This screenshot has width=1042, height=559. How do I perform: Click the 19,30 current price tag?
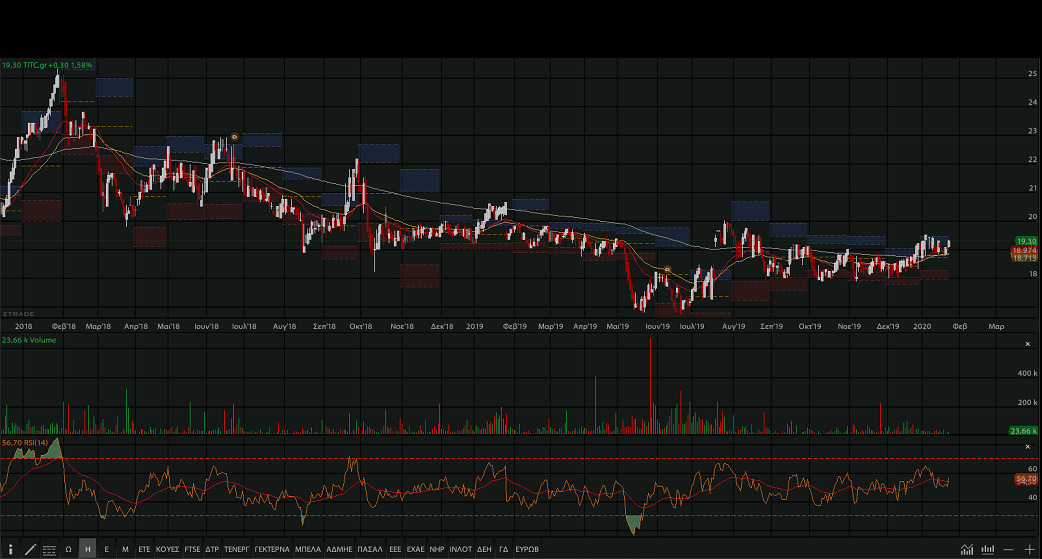click(x=1026, y=241)
